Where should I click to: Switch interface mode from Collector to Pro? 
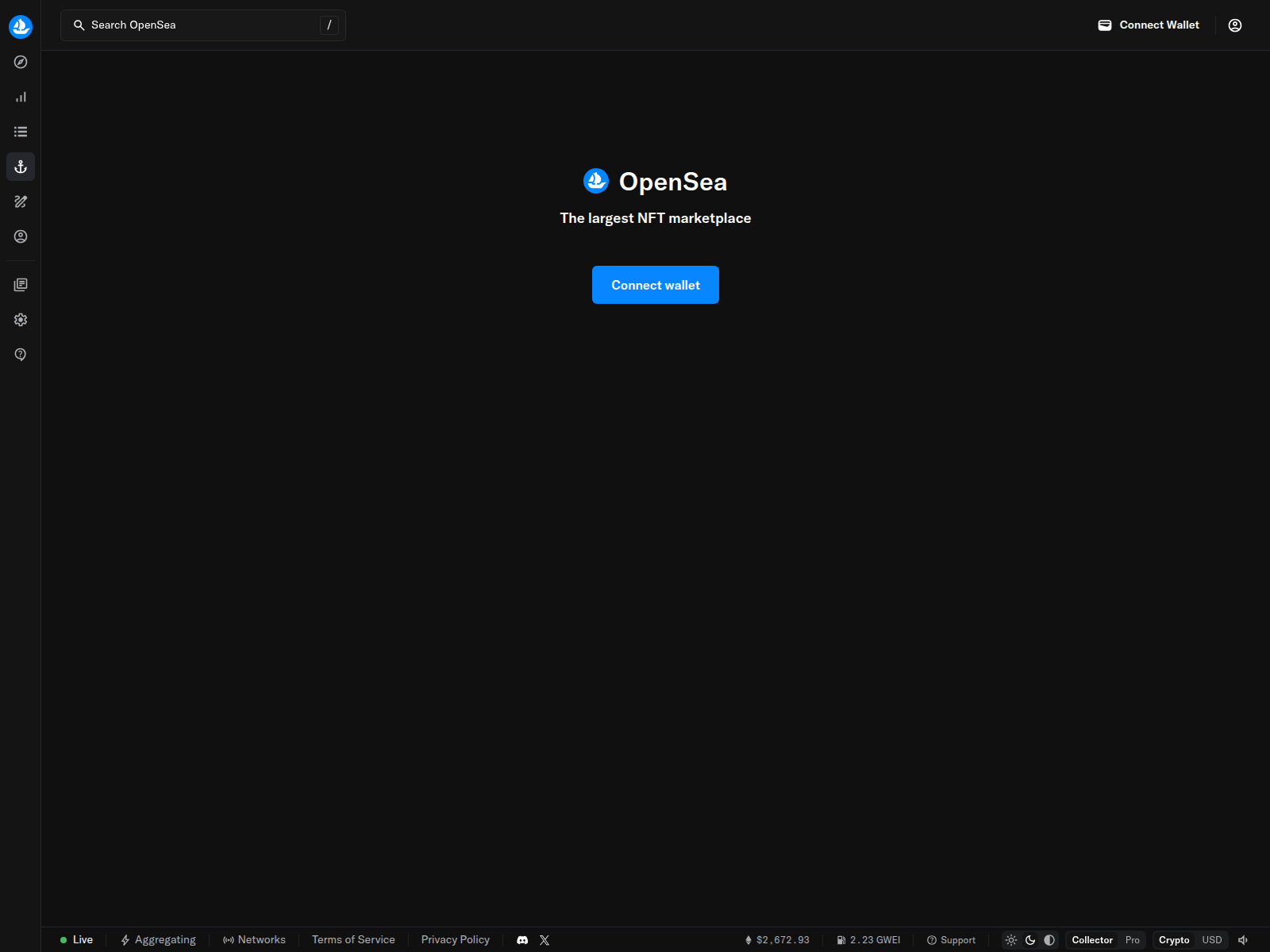tap(1132, 939)
